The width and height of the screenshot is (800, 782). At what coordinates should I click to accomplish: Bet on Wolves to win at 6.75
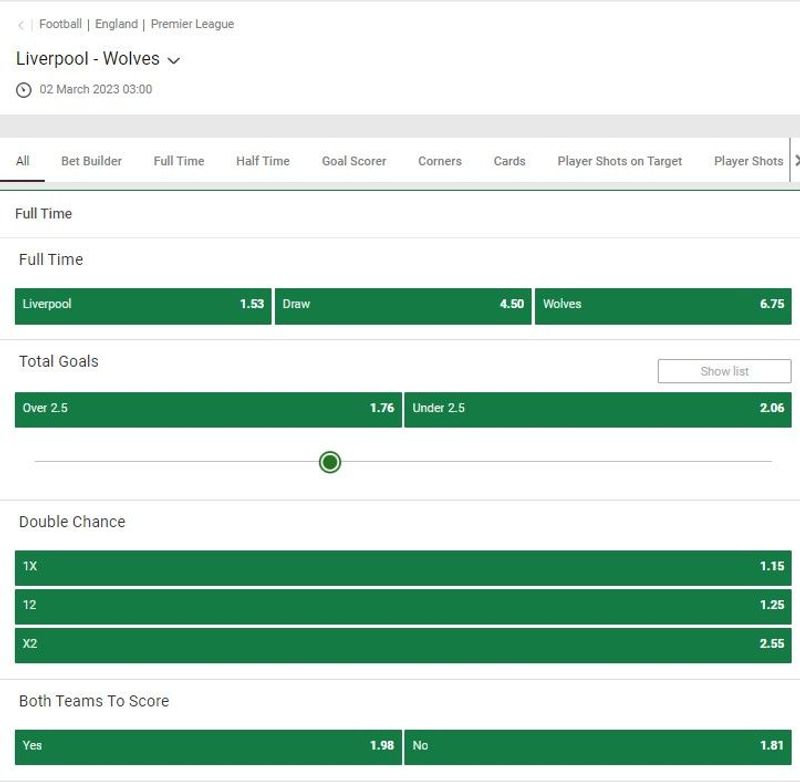663,306
